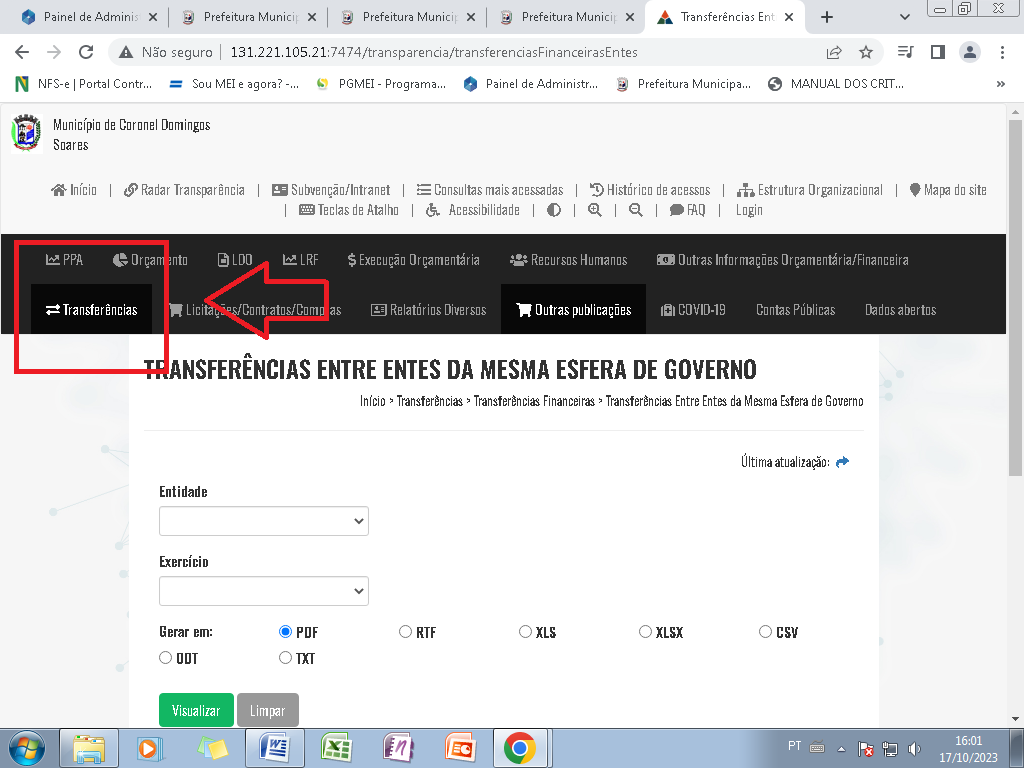Click the taskbar clock showing 16:01

point(968,741)
